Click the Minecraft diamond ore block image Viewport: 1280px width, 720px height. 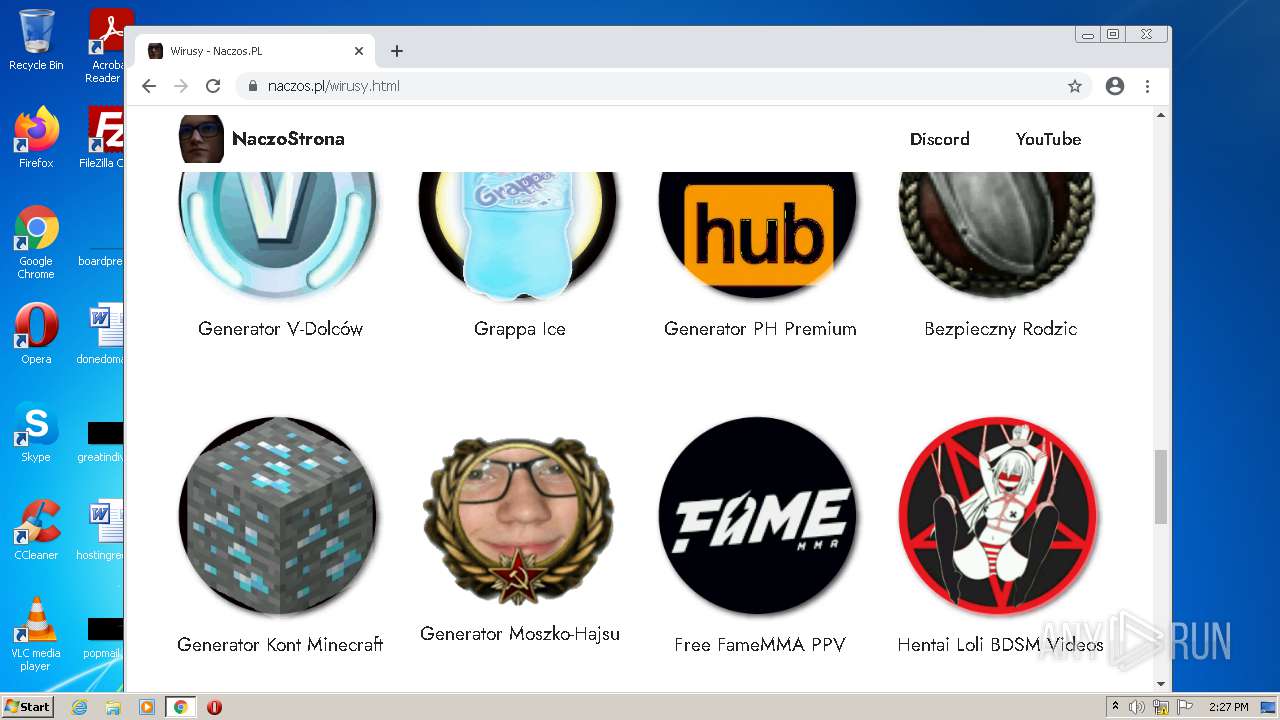coord(279,516)
